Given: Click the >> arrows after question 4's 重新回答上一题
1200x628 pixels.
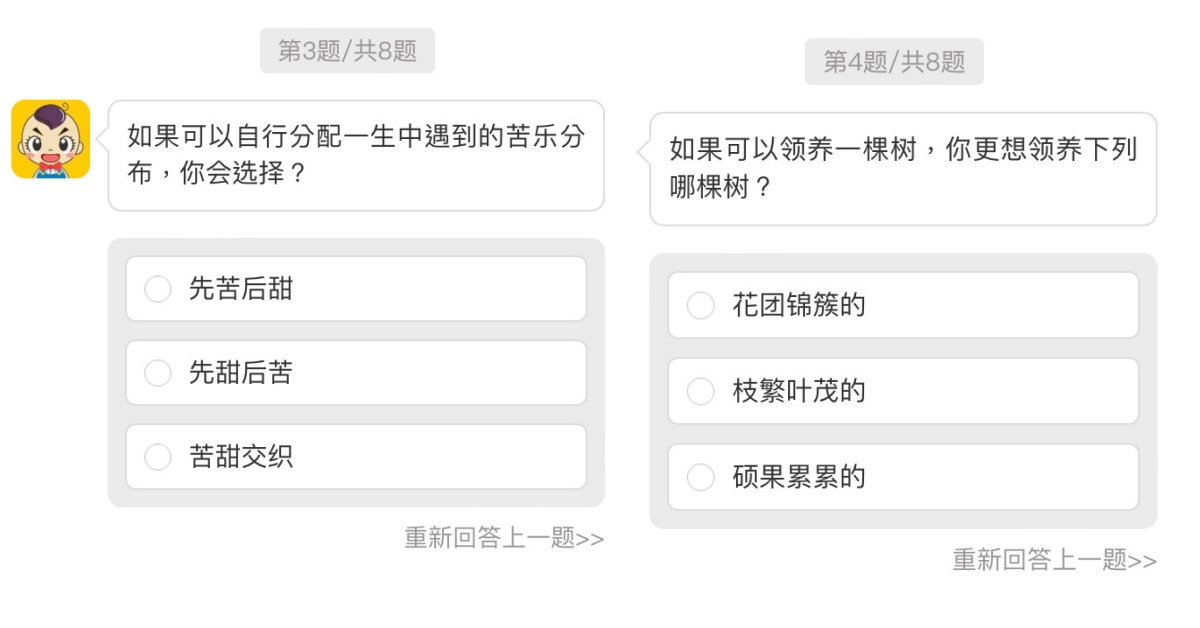Looking at the screenshot, I should coord(1143,561).
